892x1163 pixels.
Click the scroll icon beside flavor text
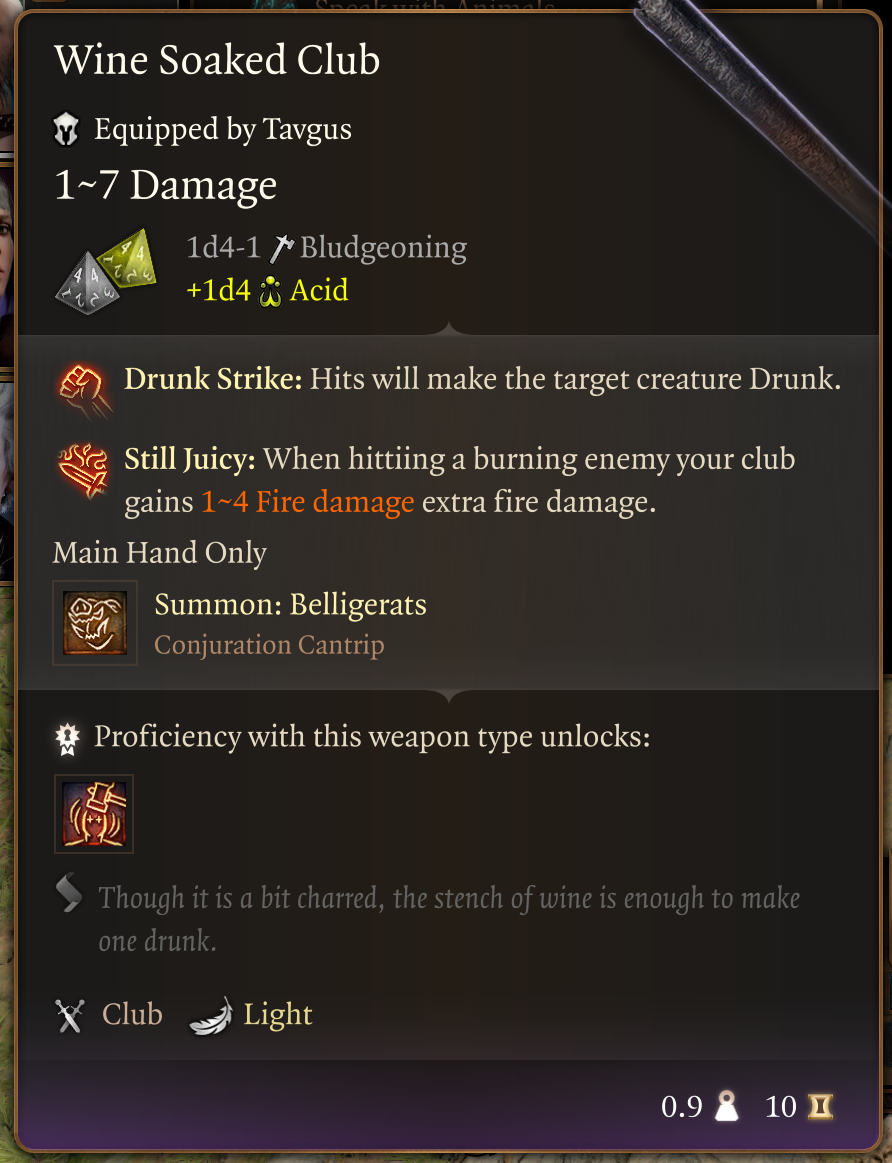pos(69,895)
